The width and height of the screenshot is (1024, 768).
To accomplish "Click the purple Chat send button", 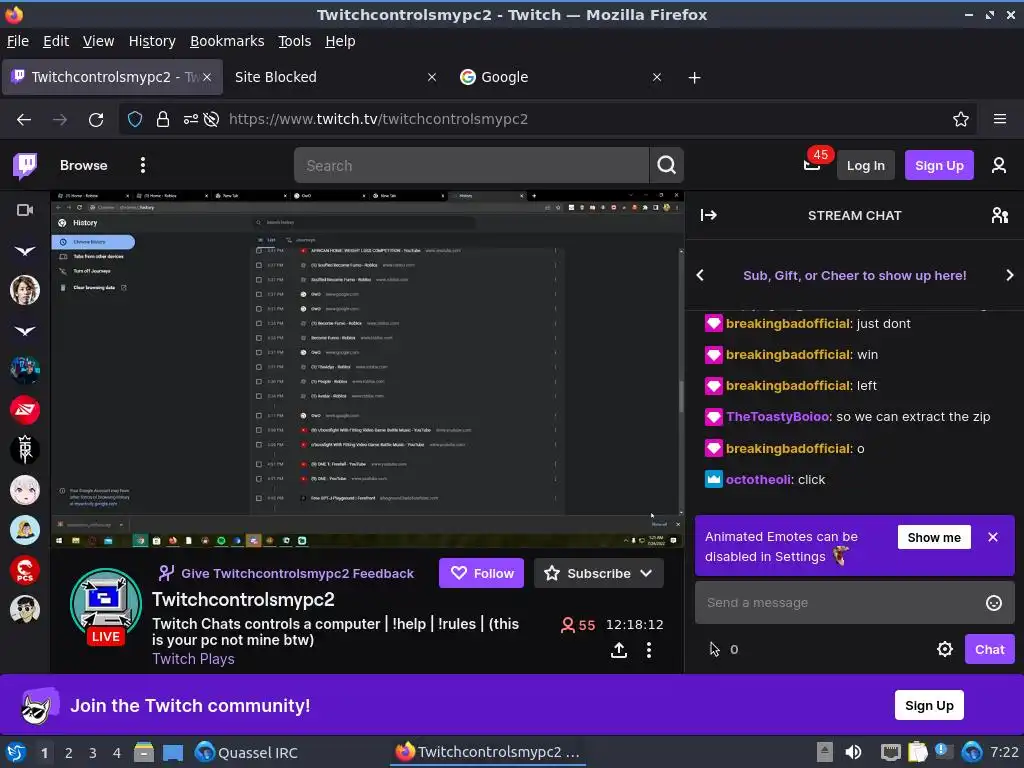I will click(989, 649).
